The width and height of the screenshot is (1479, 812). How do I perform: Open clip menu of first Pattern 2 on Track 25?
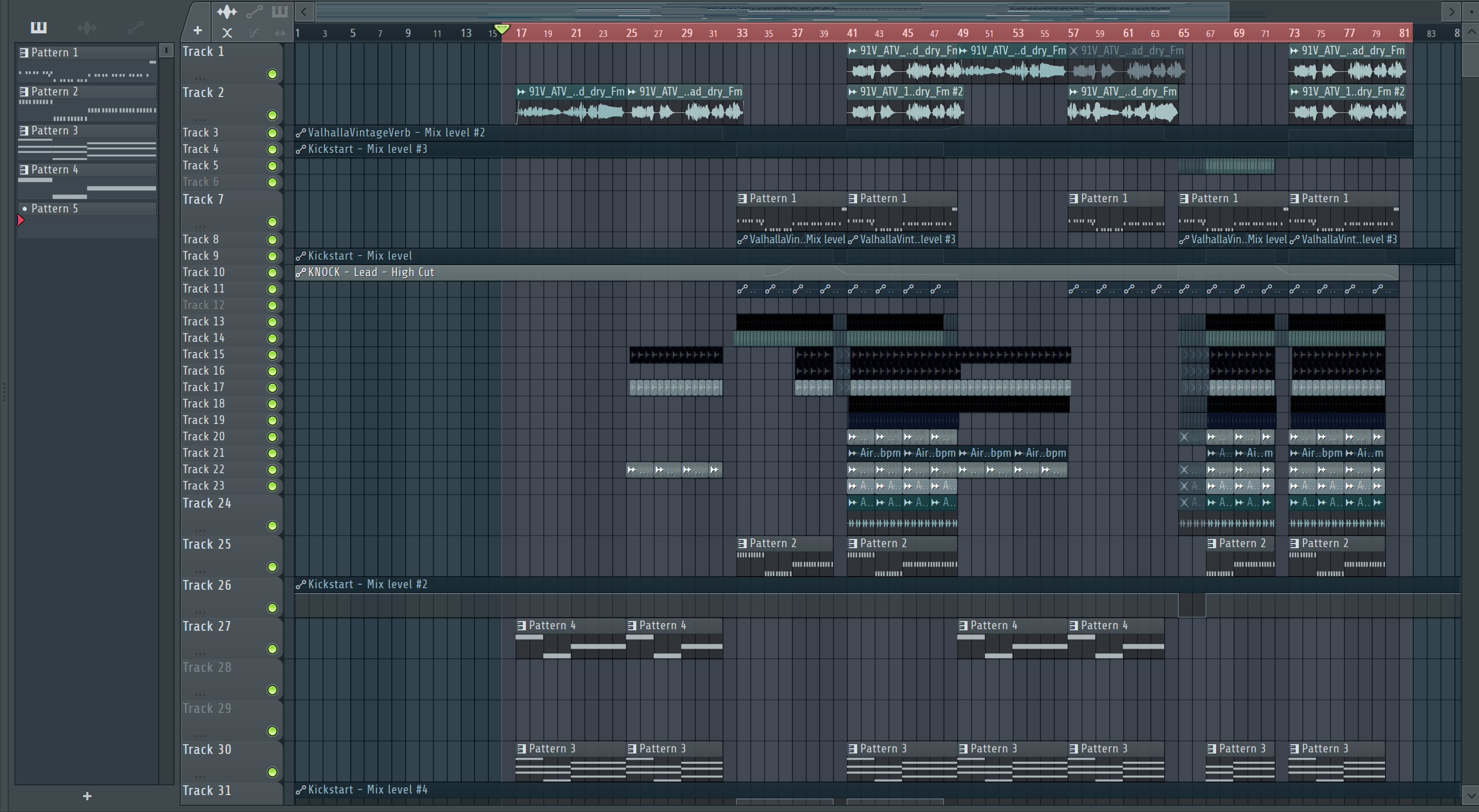click(x=743, y=544)
